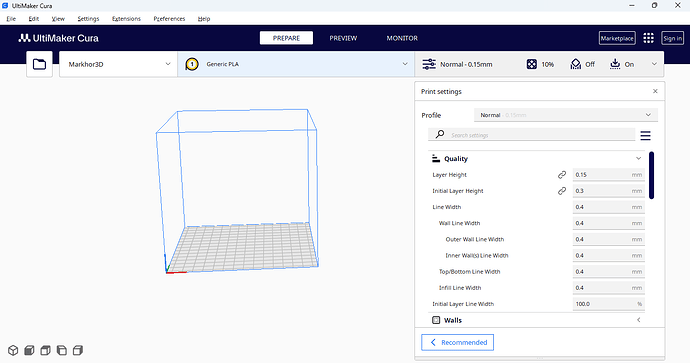Open the Extensions menu

(126, 19)
